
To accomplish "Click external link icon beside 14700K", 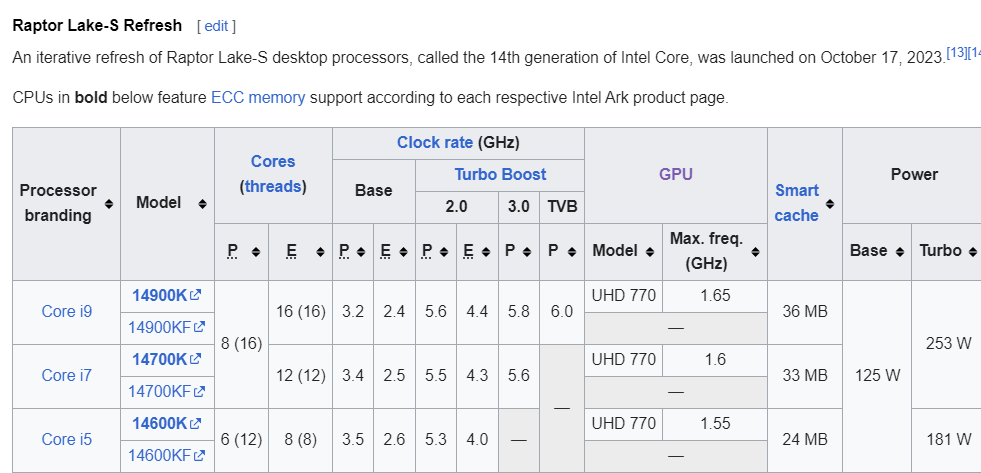I will [195, 359].
